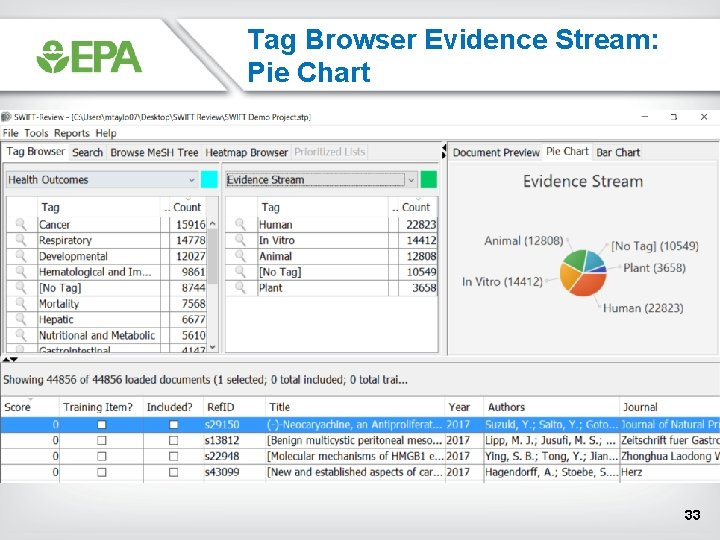Click the magnifier icon beside Human tag
The width and height of the screenshot is (720, 540).
(x=240, y=224)
